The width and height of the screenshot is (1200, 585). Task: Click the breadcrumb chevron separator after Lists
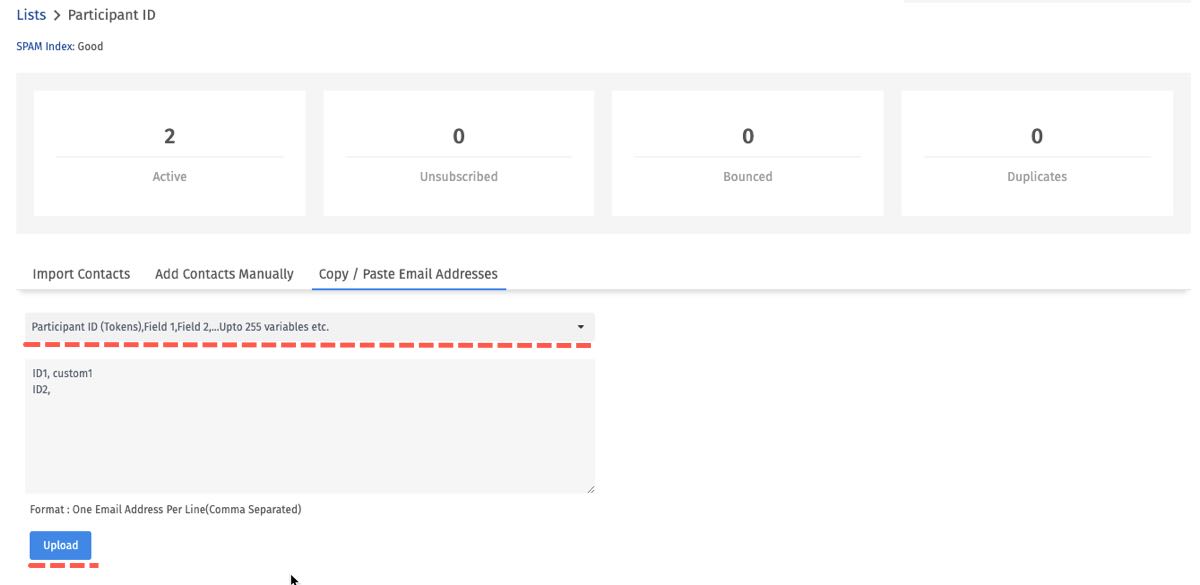tap(57, 16)
